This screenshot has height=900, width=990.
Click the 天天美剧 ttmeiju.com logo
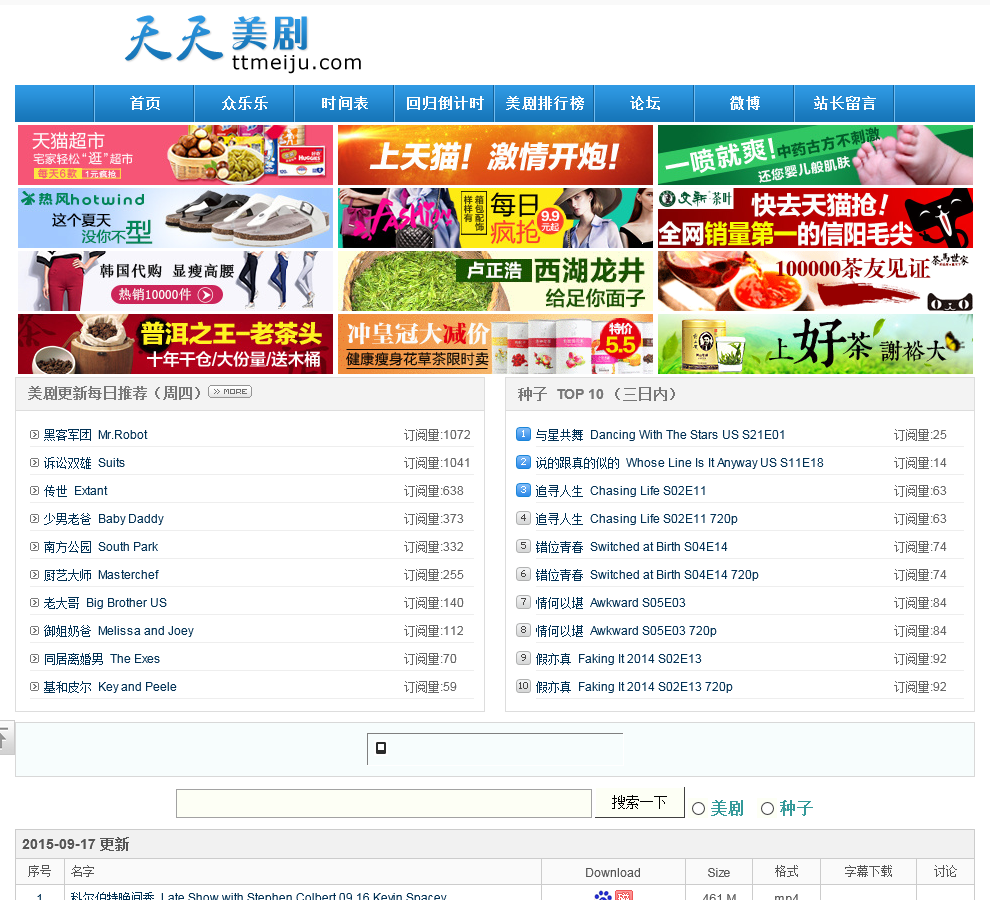click(x=244, y=42)
